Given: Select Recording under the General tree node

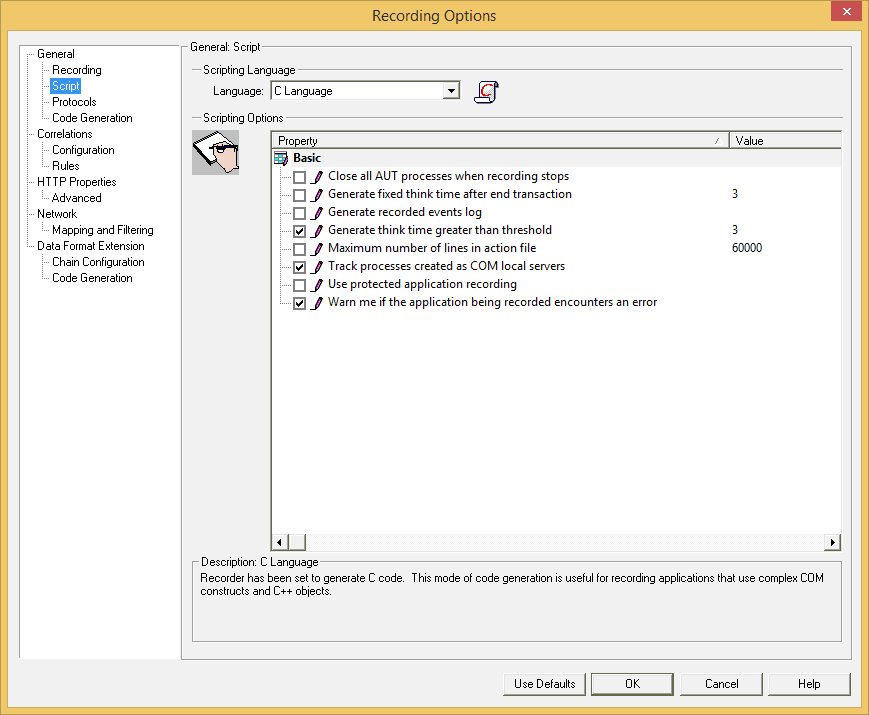Looking at the screenshot, I should coord(77,69).
